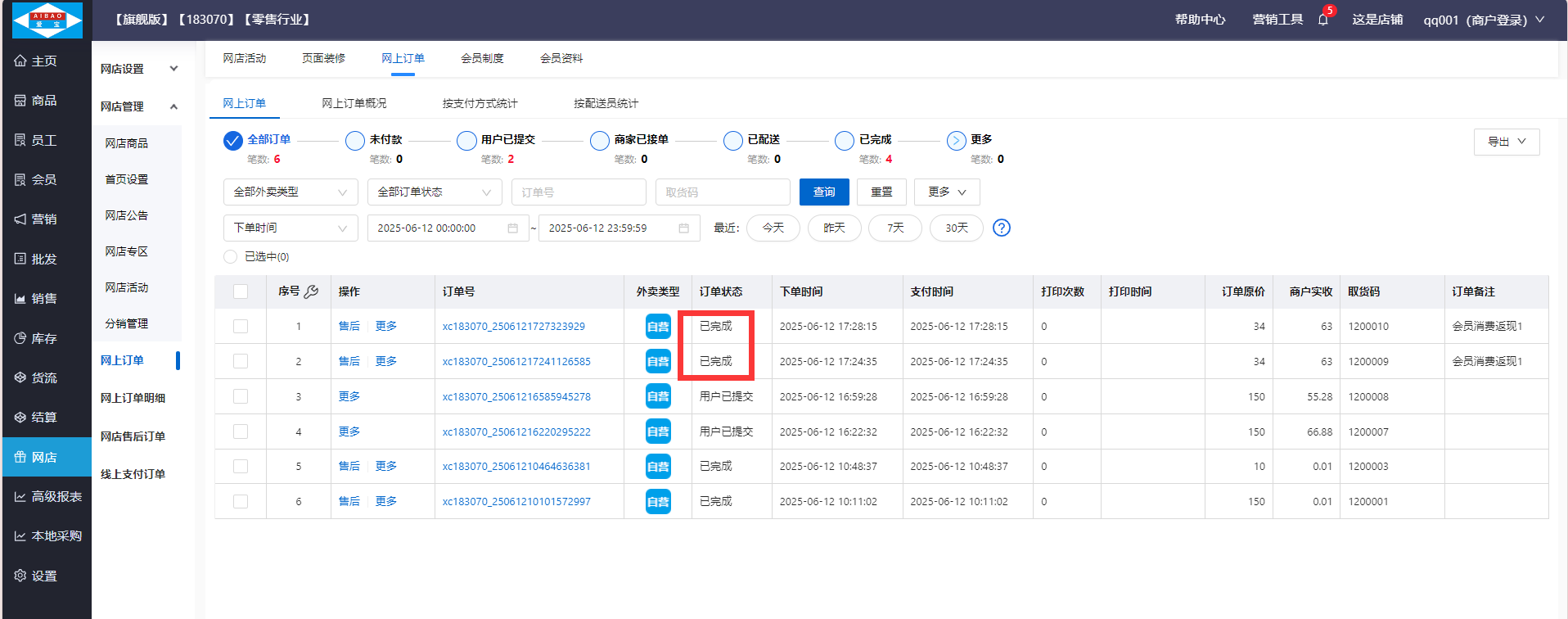Expand the 导出 export dropdown
The height and width of the screenshot is (619, 1568).
(x=1506, y=142)
